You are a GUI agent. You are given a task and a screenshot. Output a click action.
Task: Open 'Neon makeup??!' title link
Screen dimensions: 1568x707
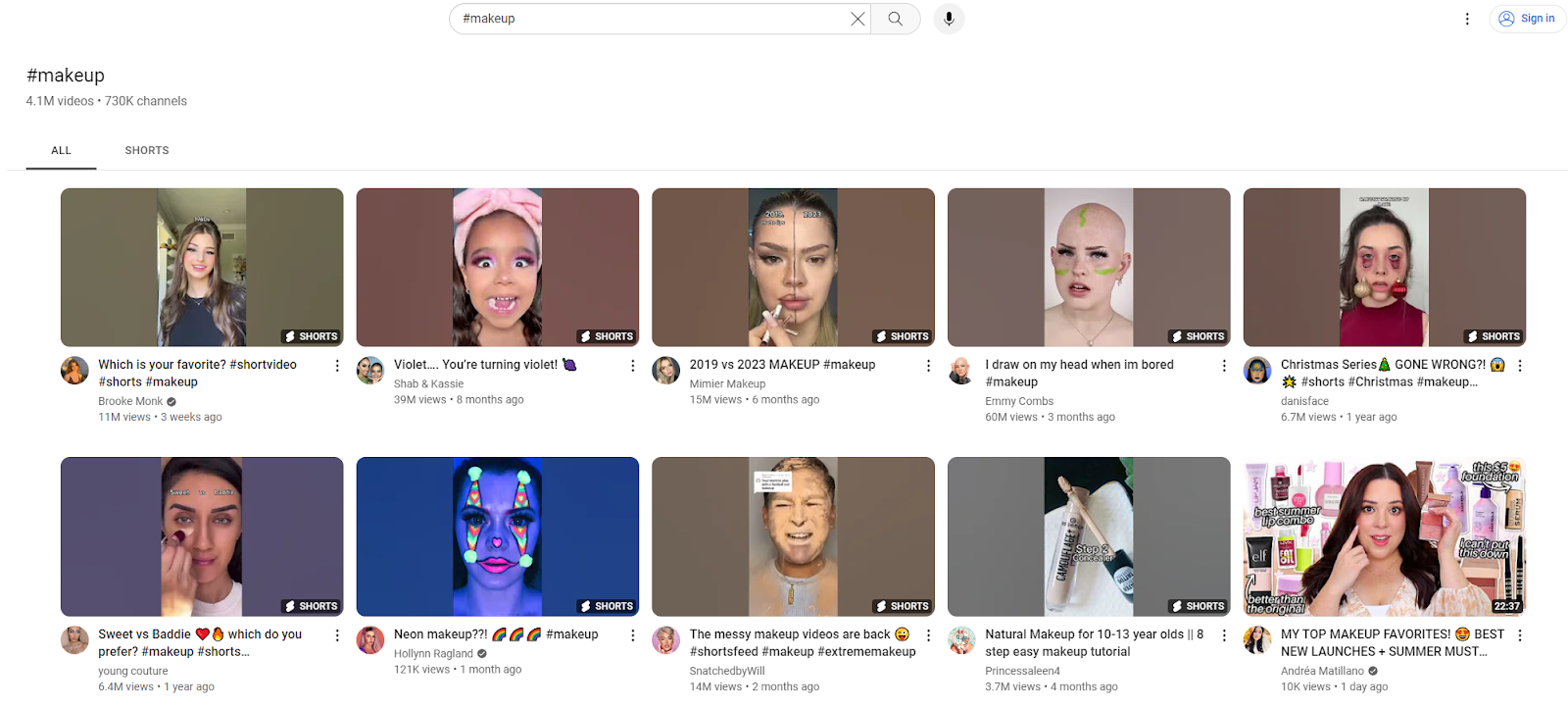pyautogui.click(x=496, y=634)
